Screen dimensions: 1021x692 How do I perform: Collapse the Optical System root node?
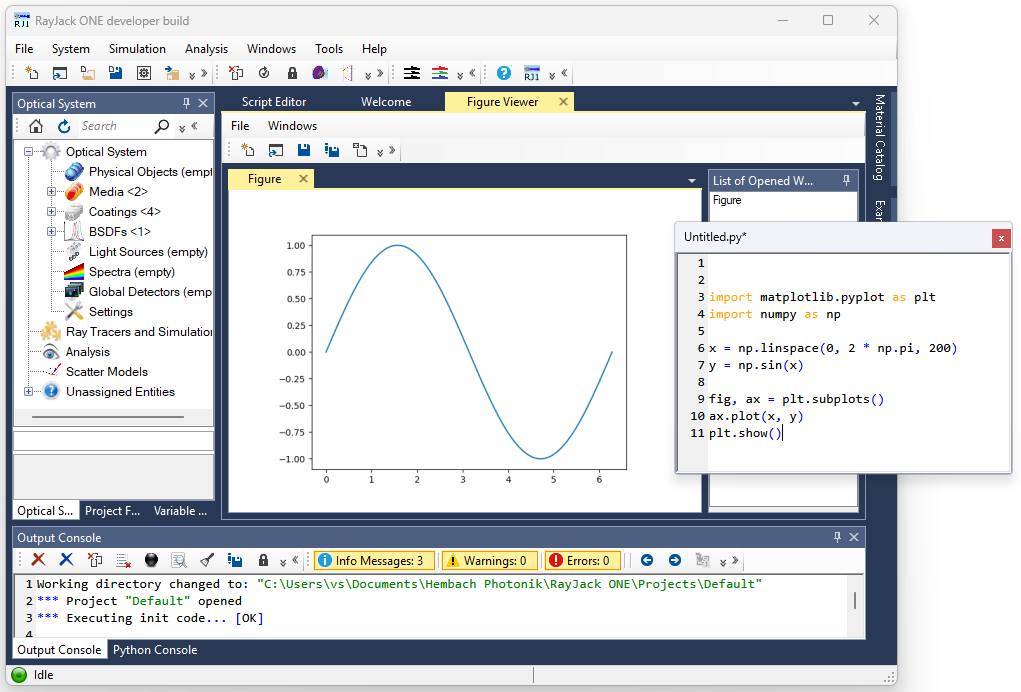coord(29,152)
